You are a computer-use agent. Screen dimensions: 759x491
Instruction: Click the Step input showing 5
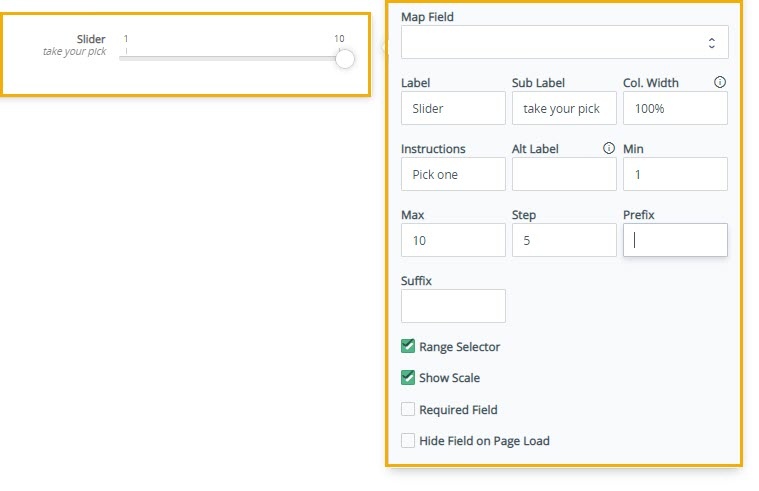(564, 240)
